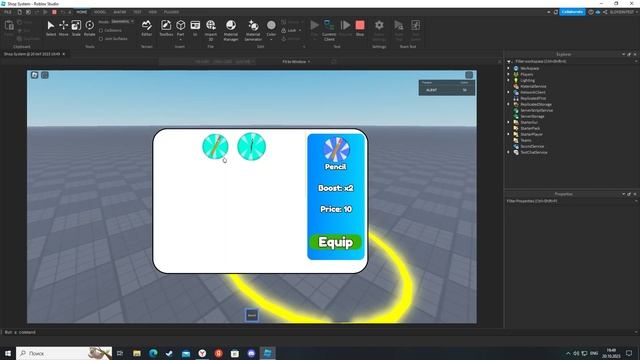Screen dimensions: 640x360
Task: Select Teams in Explorer
Action: [x=526, y=140]
